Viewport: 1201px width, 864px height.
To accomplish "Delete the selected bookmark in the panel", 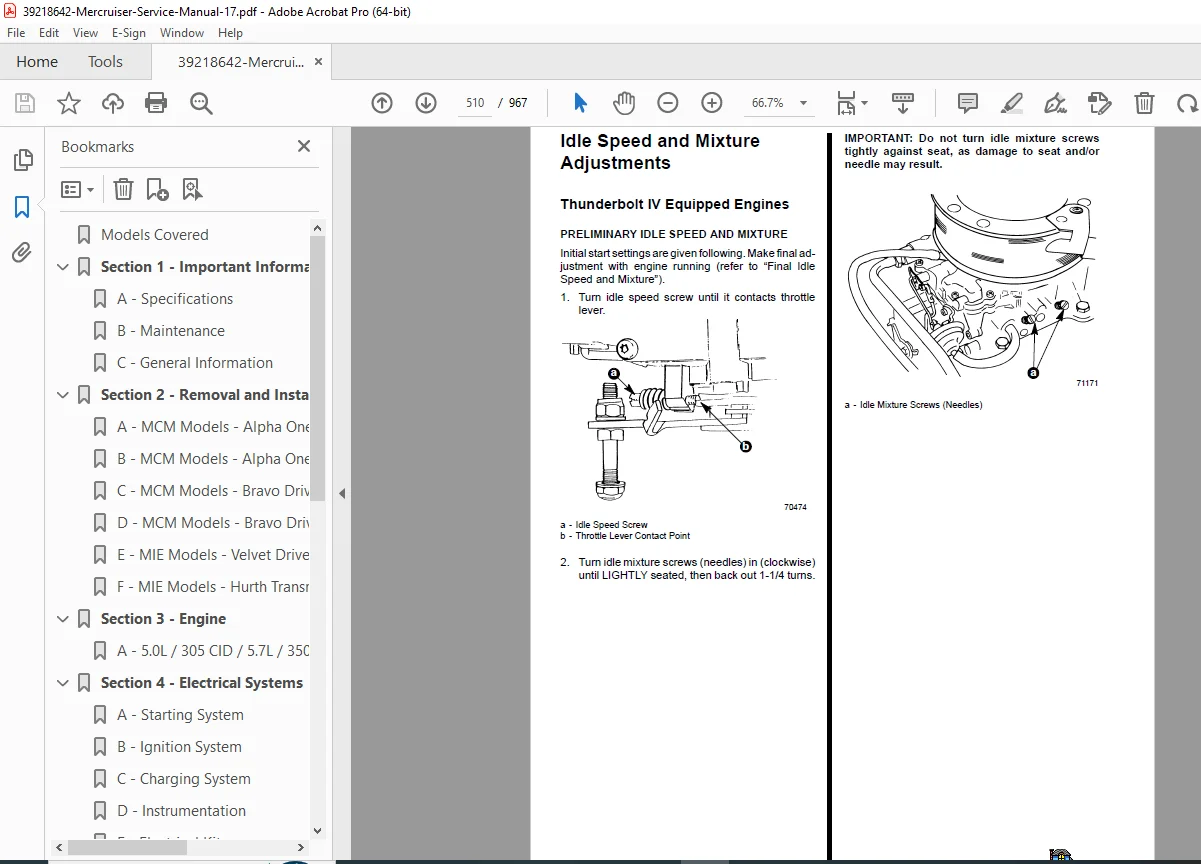I will tap(123, 189).
